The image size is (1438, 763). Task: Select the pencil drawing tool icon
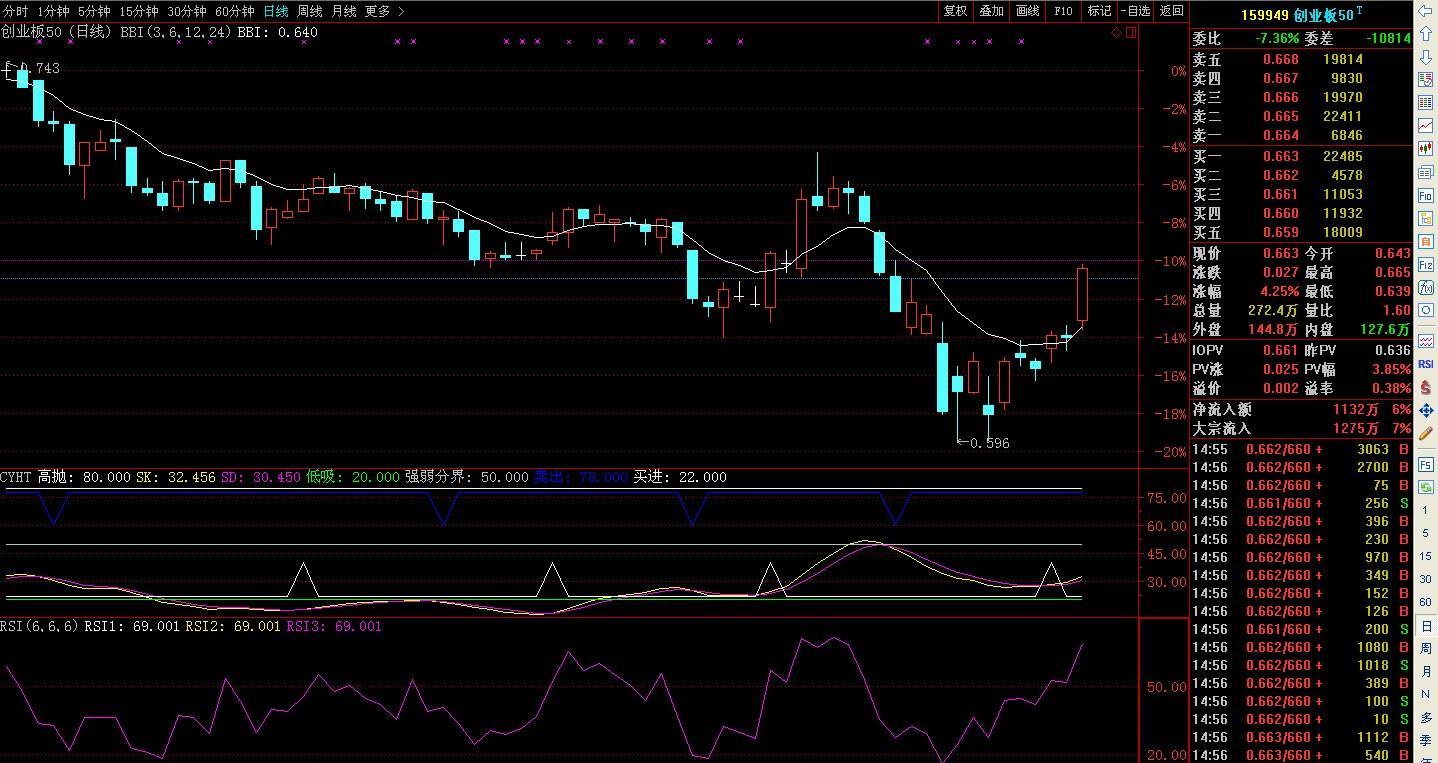tap(1426, 434)
